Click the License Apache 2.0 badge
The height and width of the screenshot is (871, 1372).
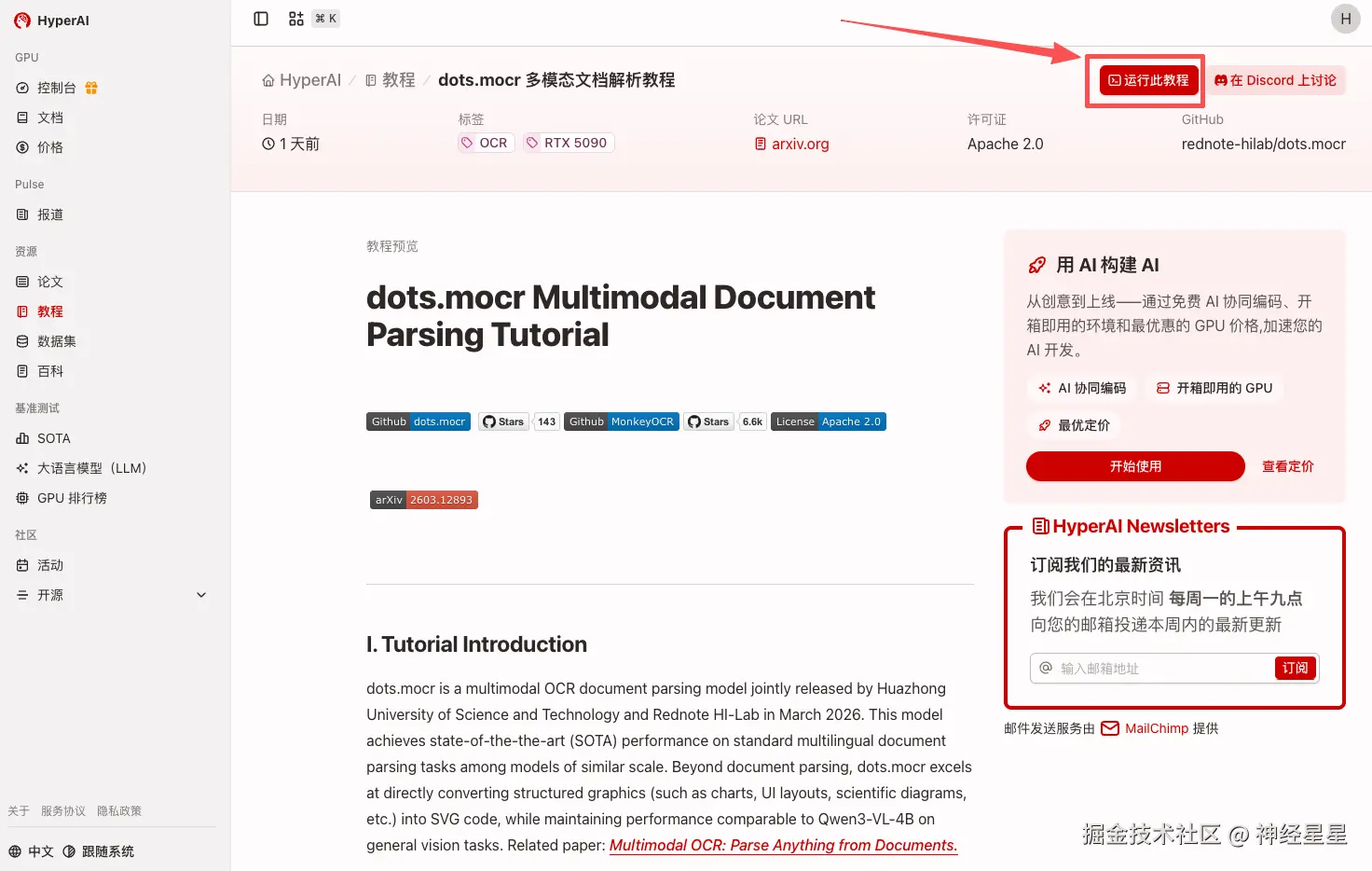829,422
